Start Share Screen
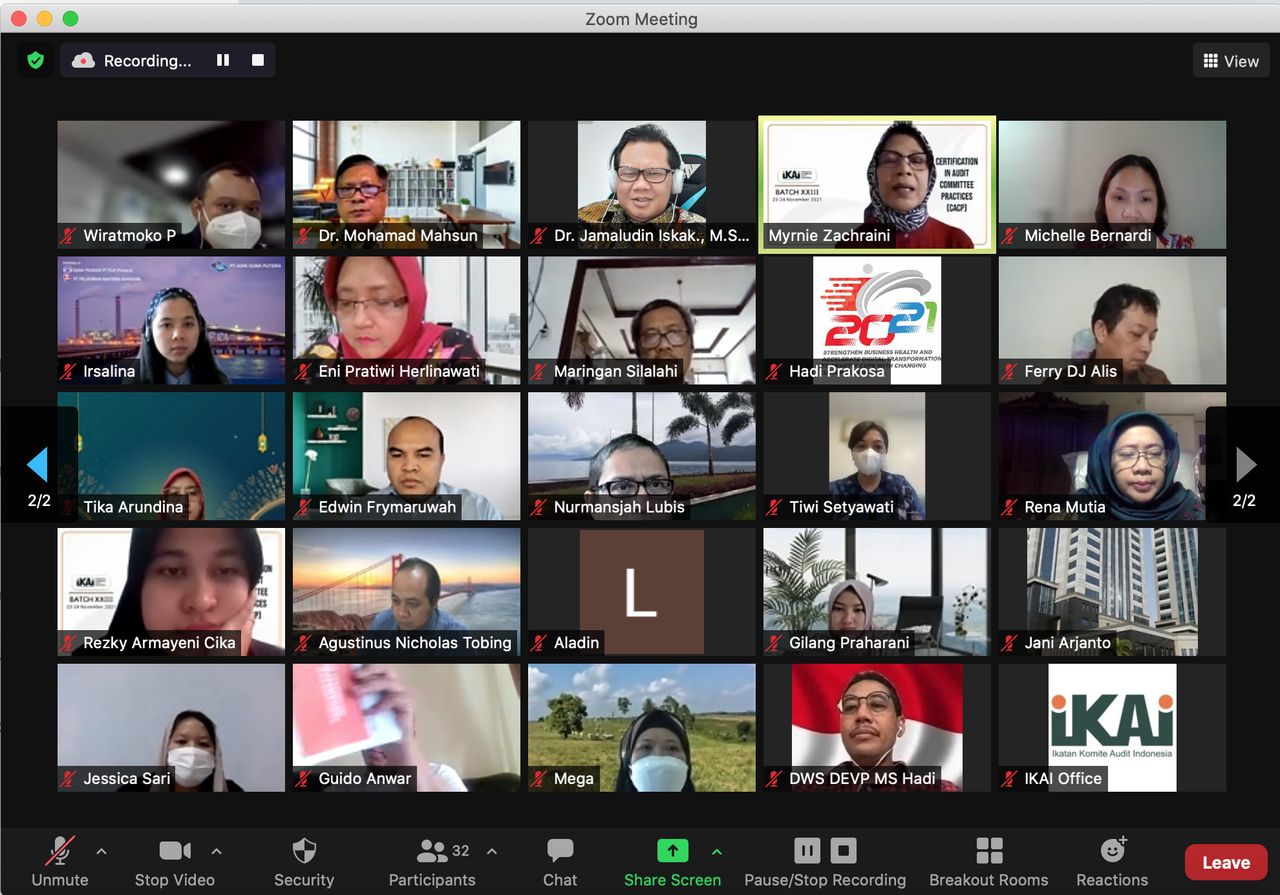This screenshot has height=895, width=1280. coord(672,862)
